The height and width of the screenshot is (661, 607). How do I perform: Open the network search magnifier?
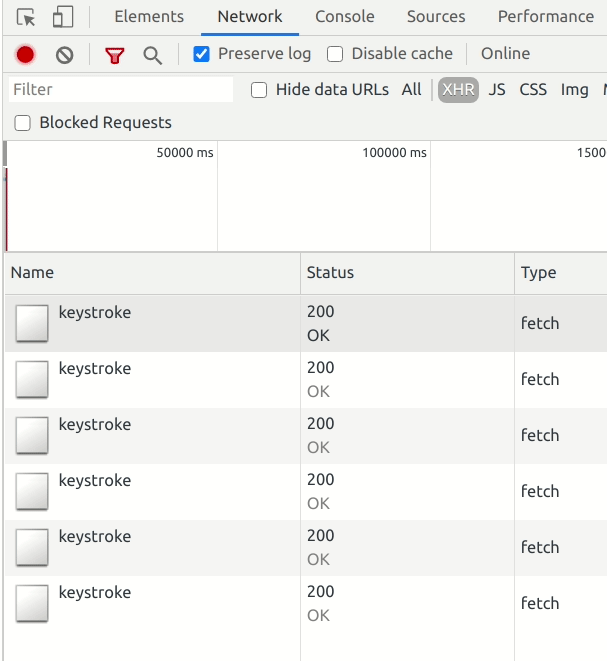(x=152, y=55)
